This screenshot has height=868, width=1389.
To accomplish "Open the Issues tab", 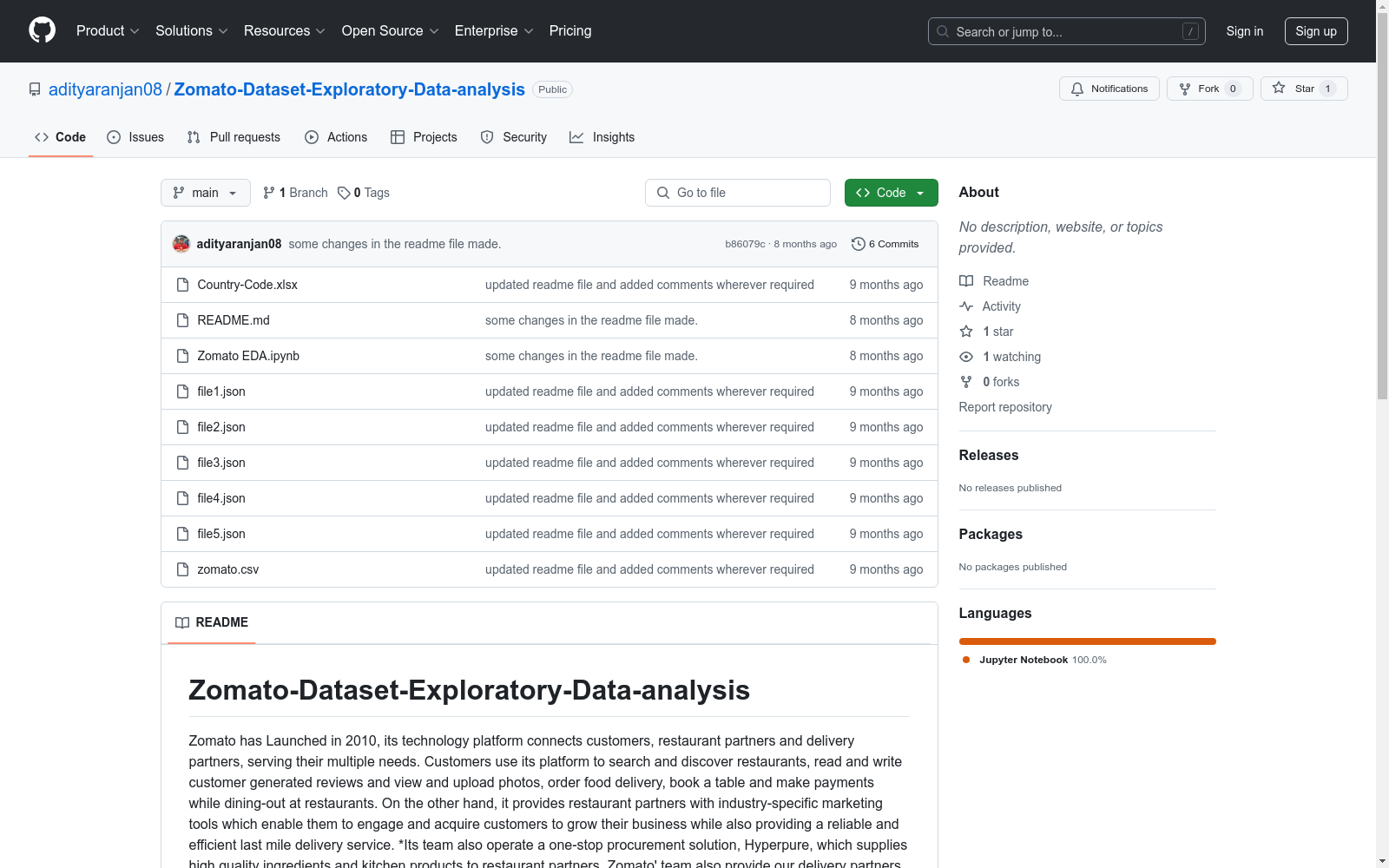I will [135, 137].
